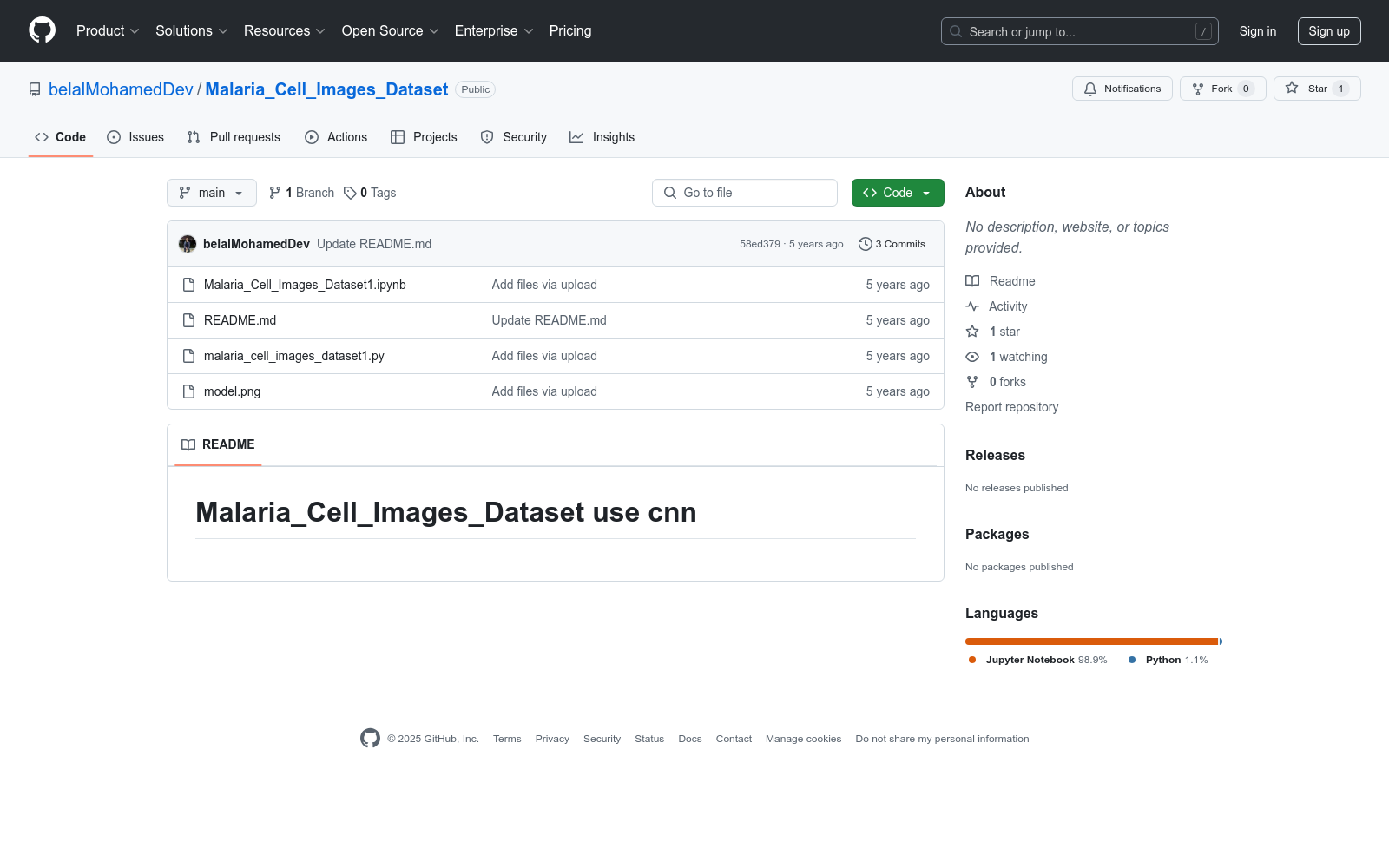Viewport: 1389px width, 868px height.
Task: Switch to the Code tab
Action: coord(61,137)
